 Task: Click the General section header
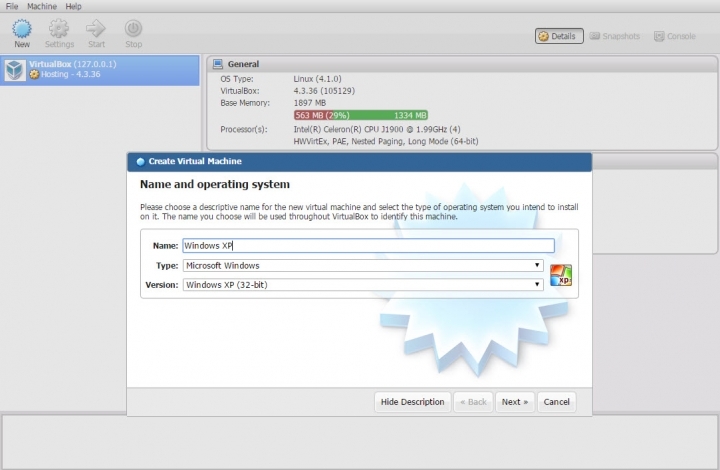pyautogui.click(x=462, y=64)
